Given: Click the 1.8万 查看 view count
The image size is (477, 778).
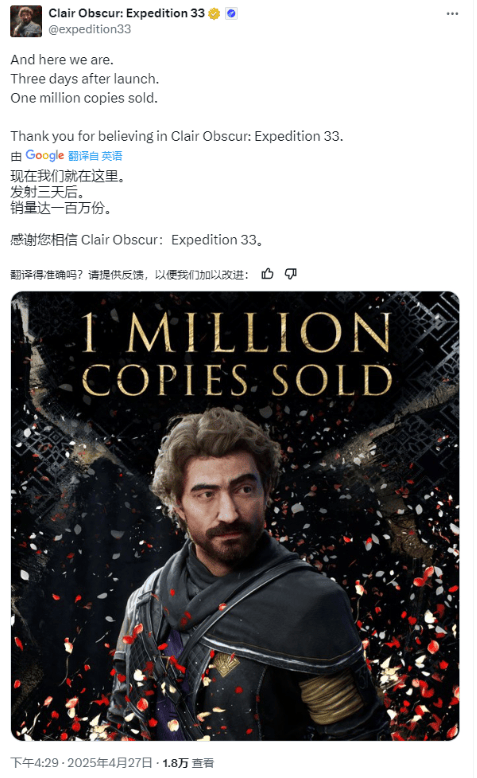Looking at the screenshot, I should pos(188,763).
